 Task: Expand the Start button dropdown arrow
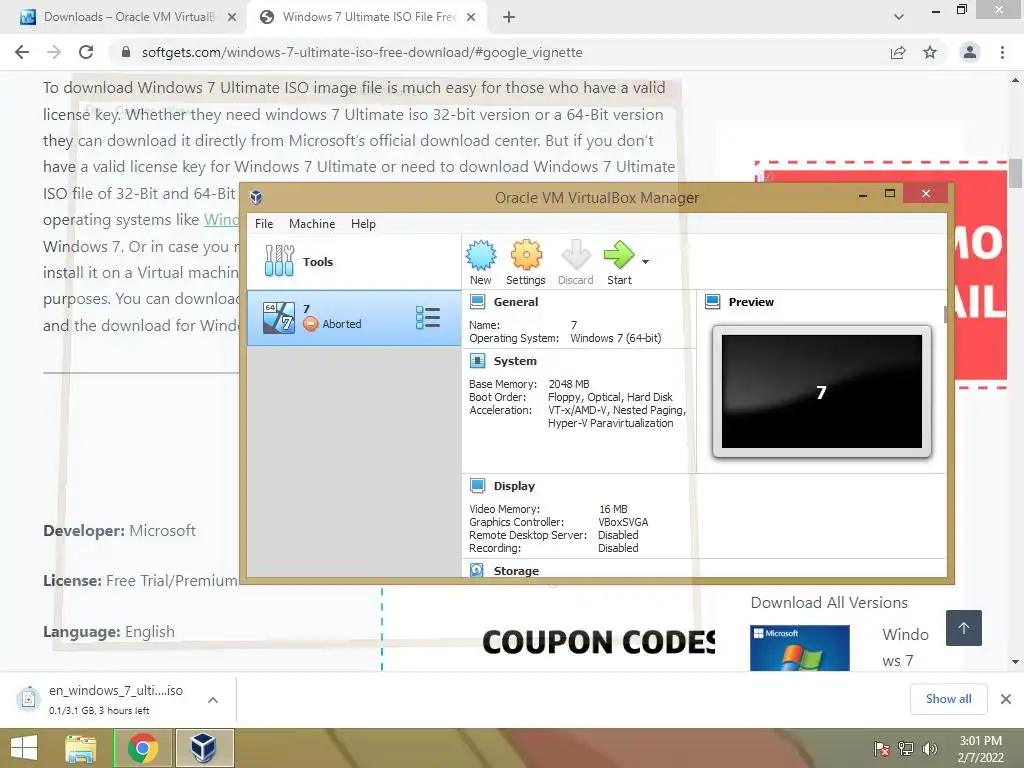coord(645,262)
